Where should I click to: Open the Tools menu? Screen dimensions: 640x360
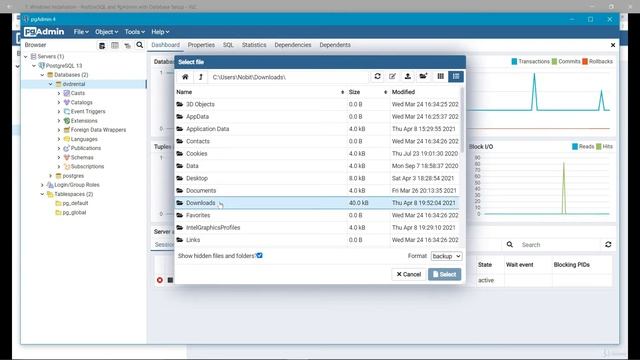coord(134,32)
